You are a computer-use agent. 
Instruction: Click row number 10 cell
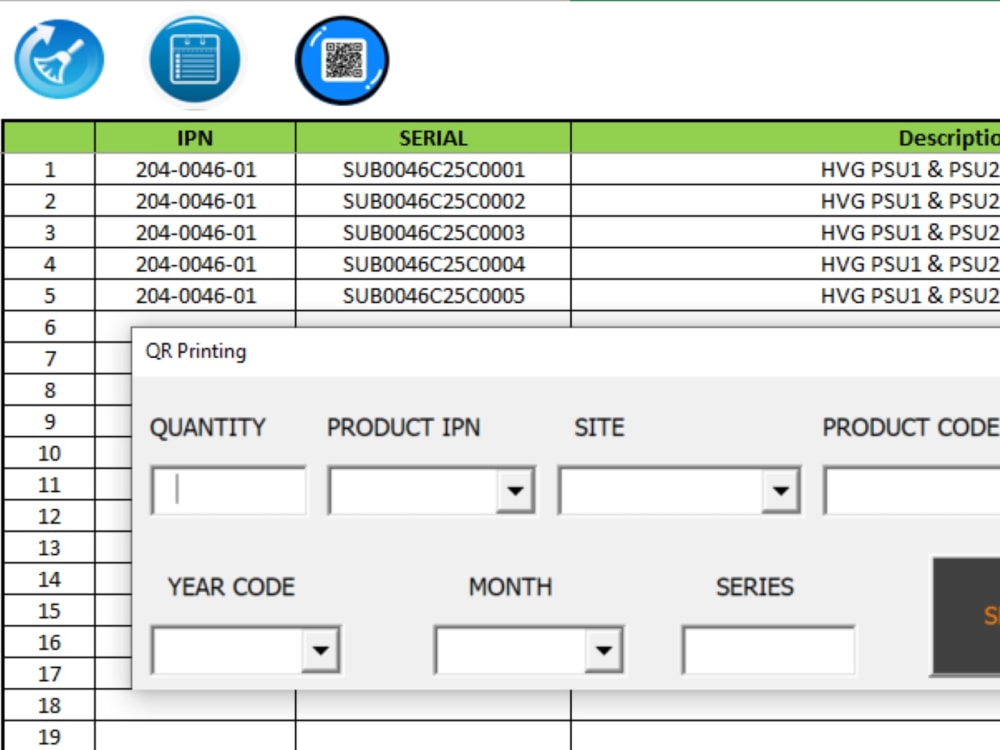pos(50,453)
